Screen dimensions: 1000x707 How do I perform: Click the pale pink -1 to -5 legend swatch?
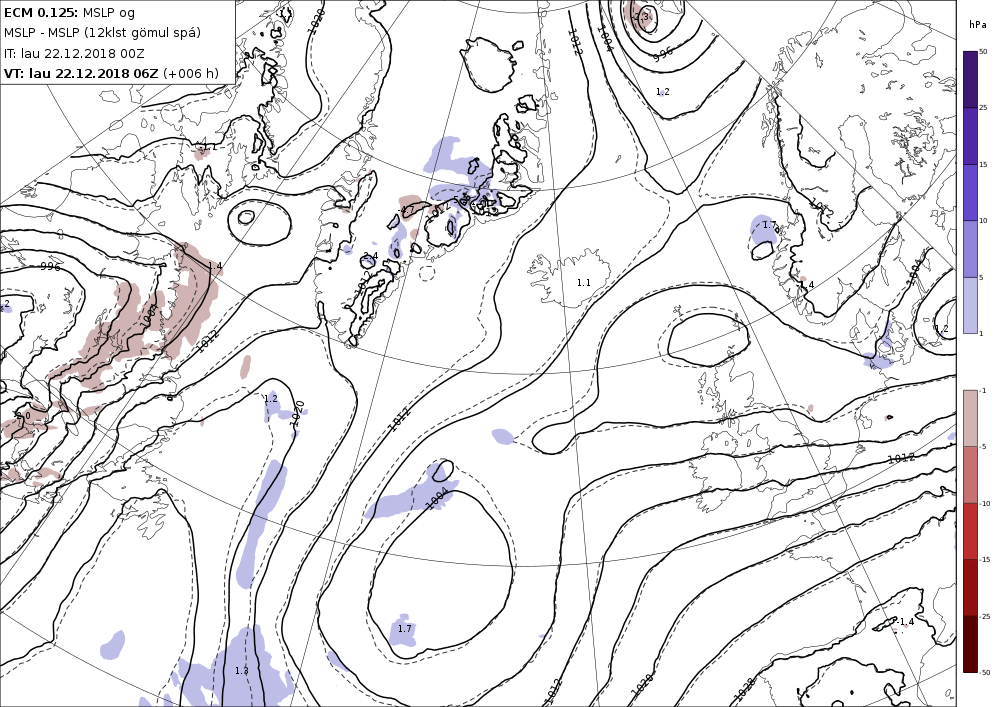pos(970,418)
